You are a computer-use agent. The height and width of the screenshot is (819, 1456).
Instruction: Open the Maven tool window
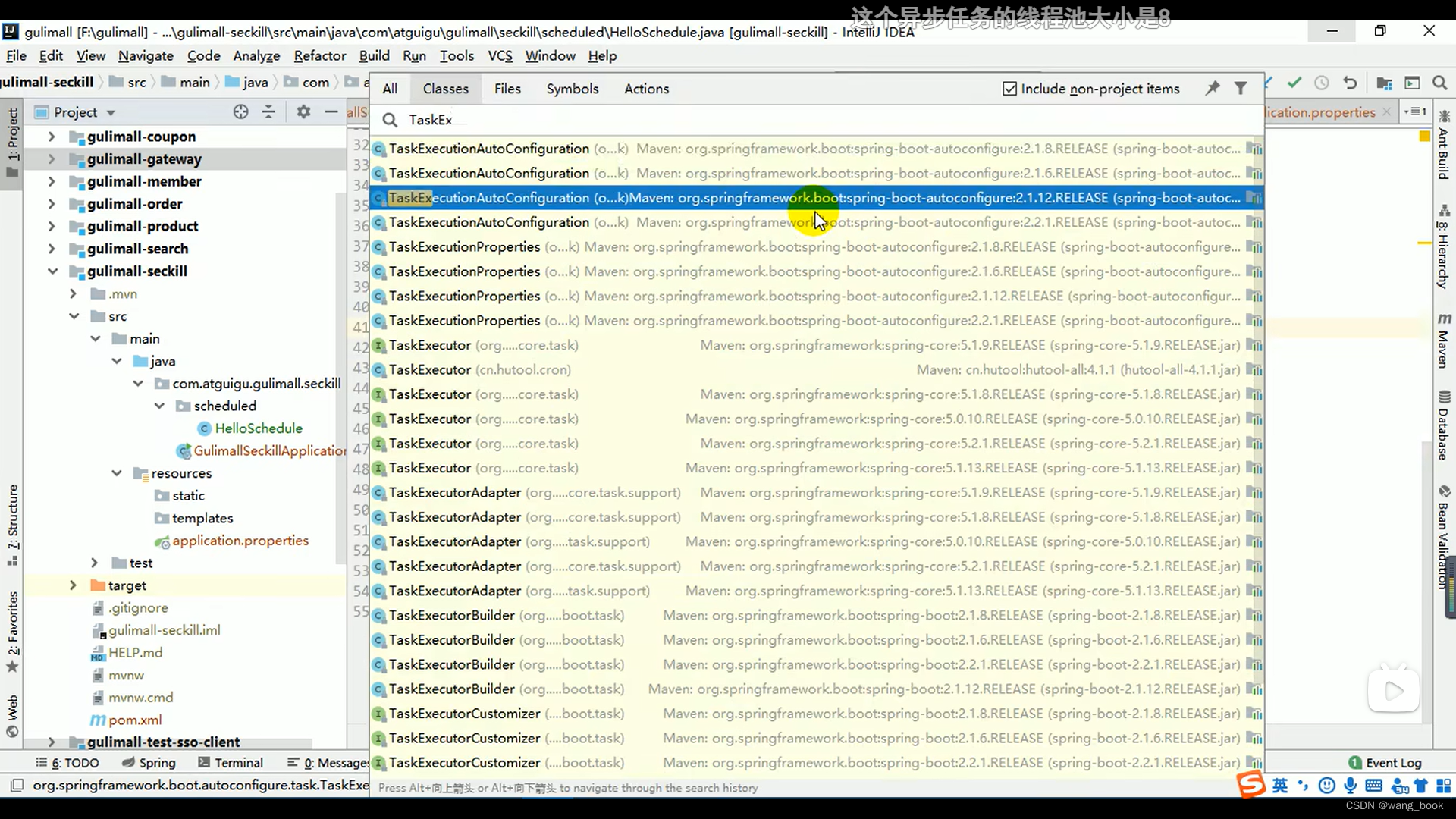[x=1443, y=340]
